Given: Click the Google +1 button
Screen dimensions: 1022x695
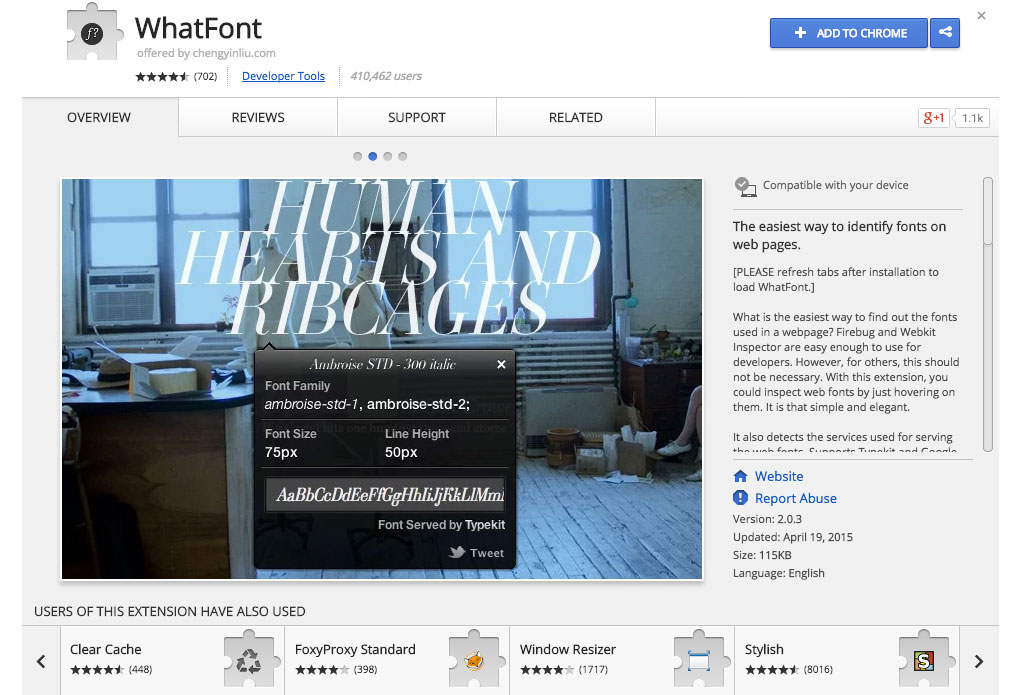Looking at the screenshot, I should tap(933, 117).
